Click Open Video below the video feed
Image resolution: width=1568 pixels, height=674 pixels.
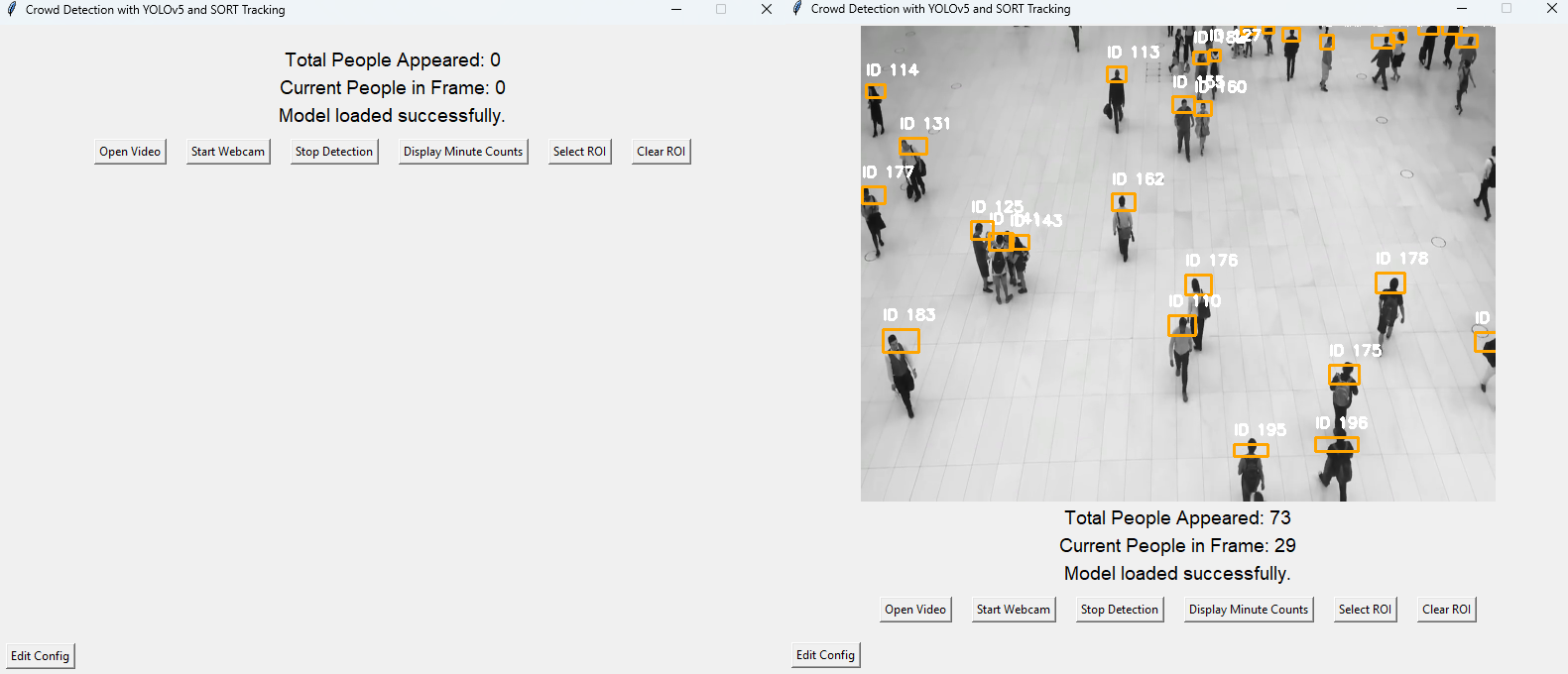click(915, 610)
